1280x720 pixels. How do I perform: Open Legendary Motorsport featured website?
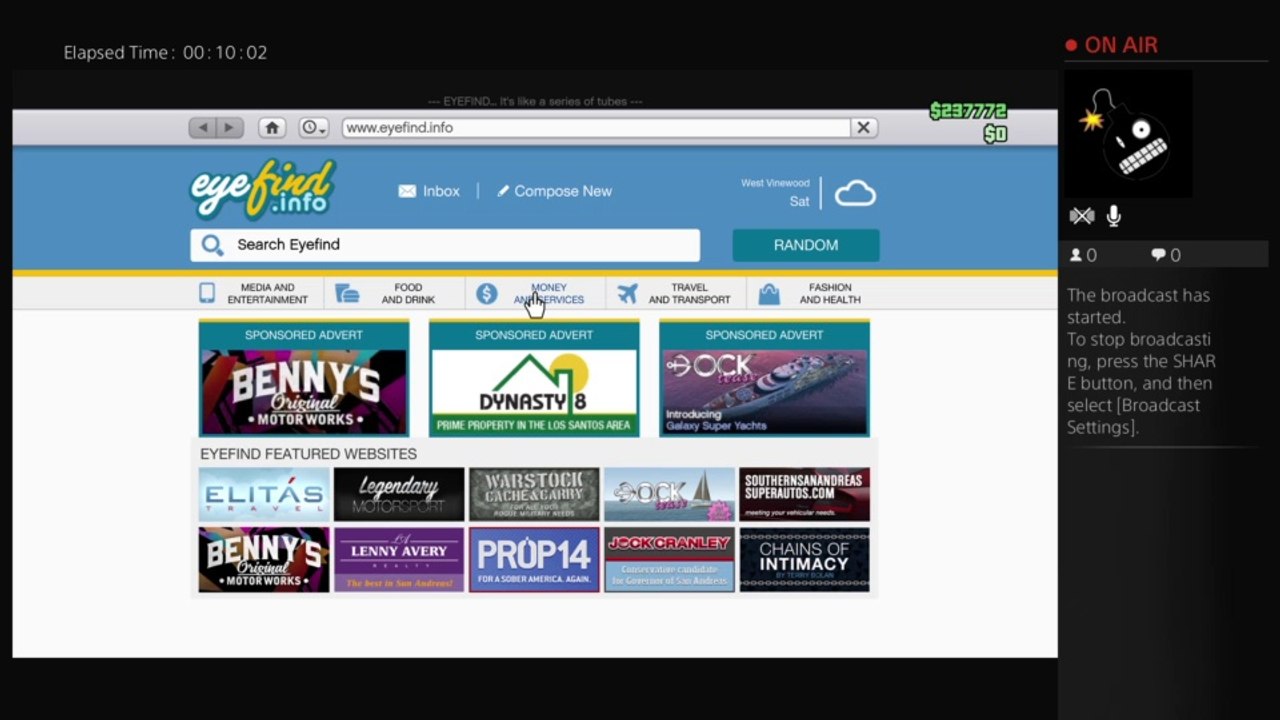click(399, 494)
